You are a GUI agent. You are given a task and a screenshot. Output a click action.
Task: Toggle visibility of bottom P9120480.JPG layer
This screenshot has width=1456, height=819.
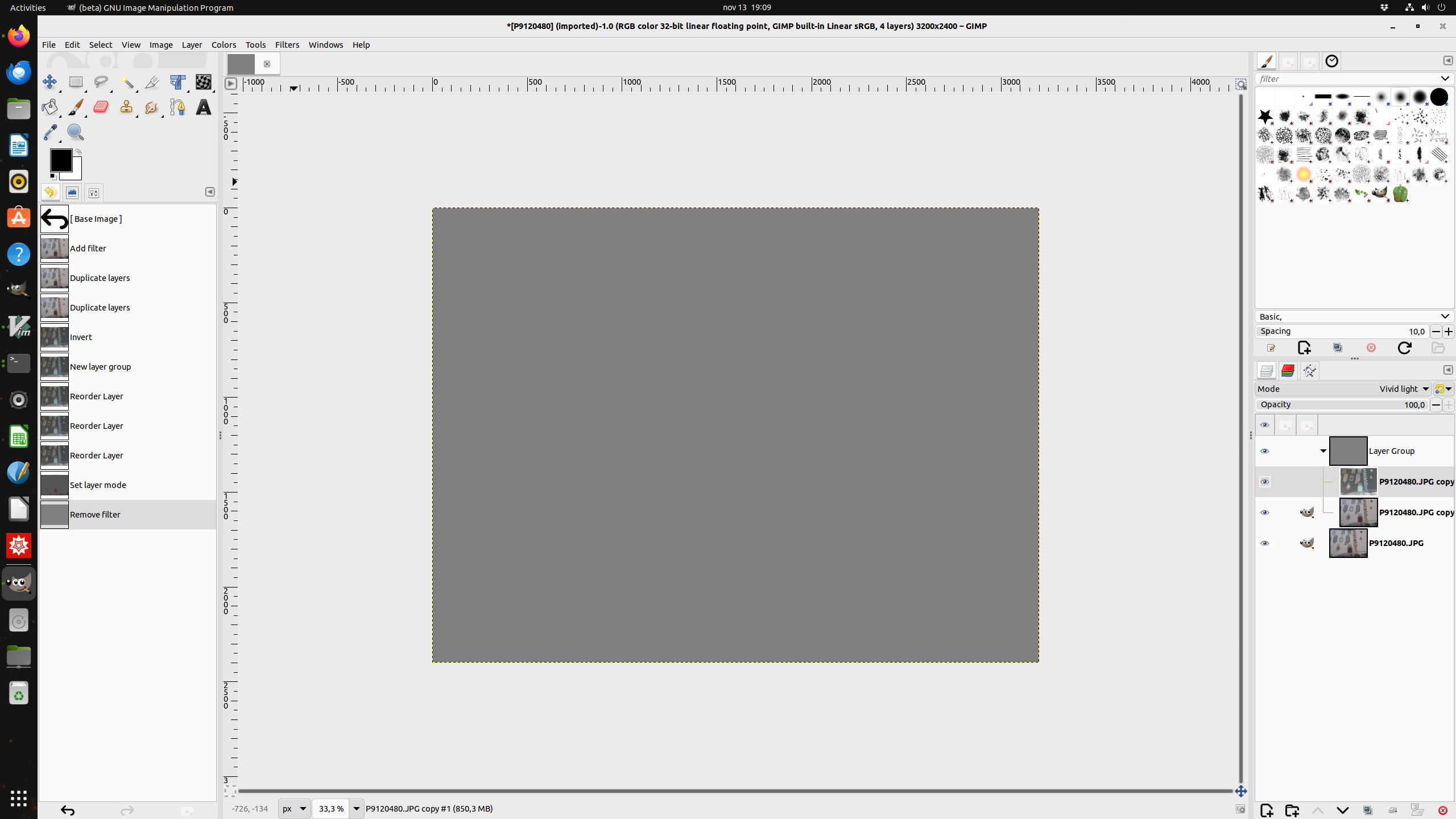[x=1264, y=543]
